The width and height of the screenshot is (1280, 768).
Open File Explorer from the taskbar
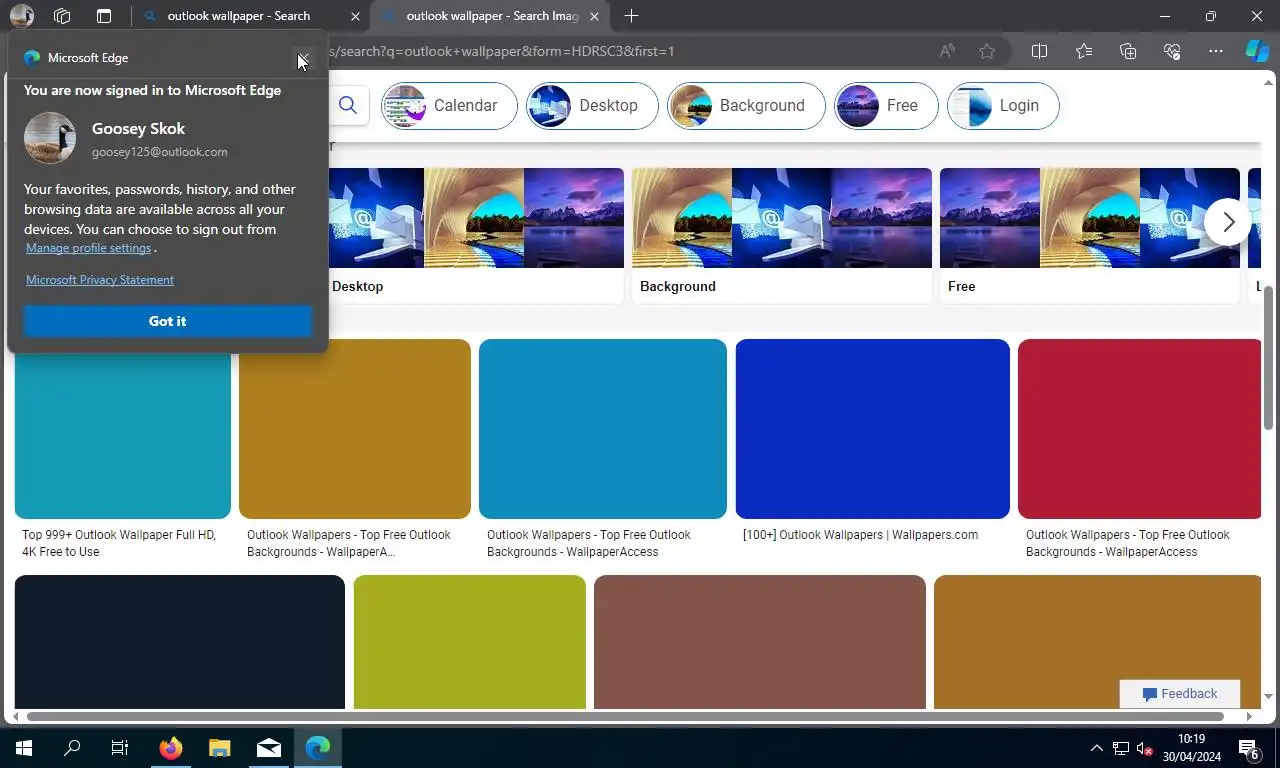(x=219, y=748)
